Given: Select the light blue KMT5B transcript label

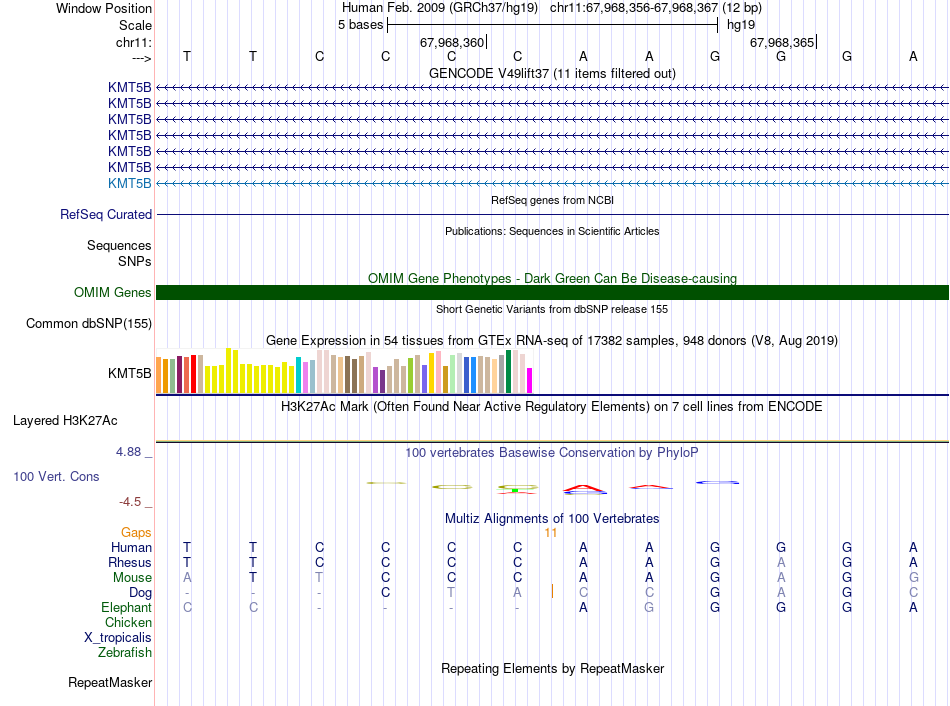Looking at the screenshot, I should click(130, 183).
